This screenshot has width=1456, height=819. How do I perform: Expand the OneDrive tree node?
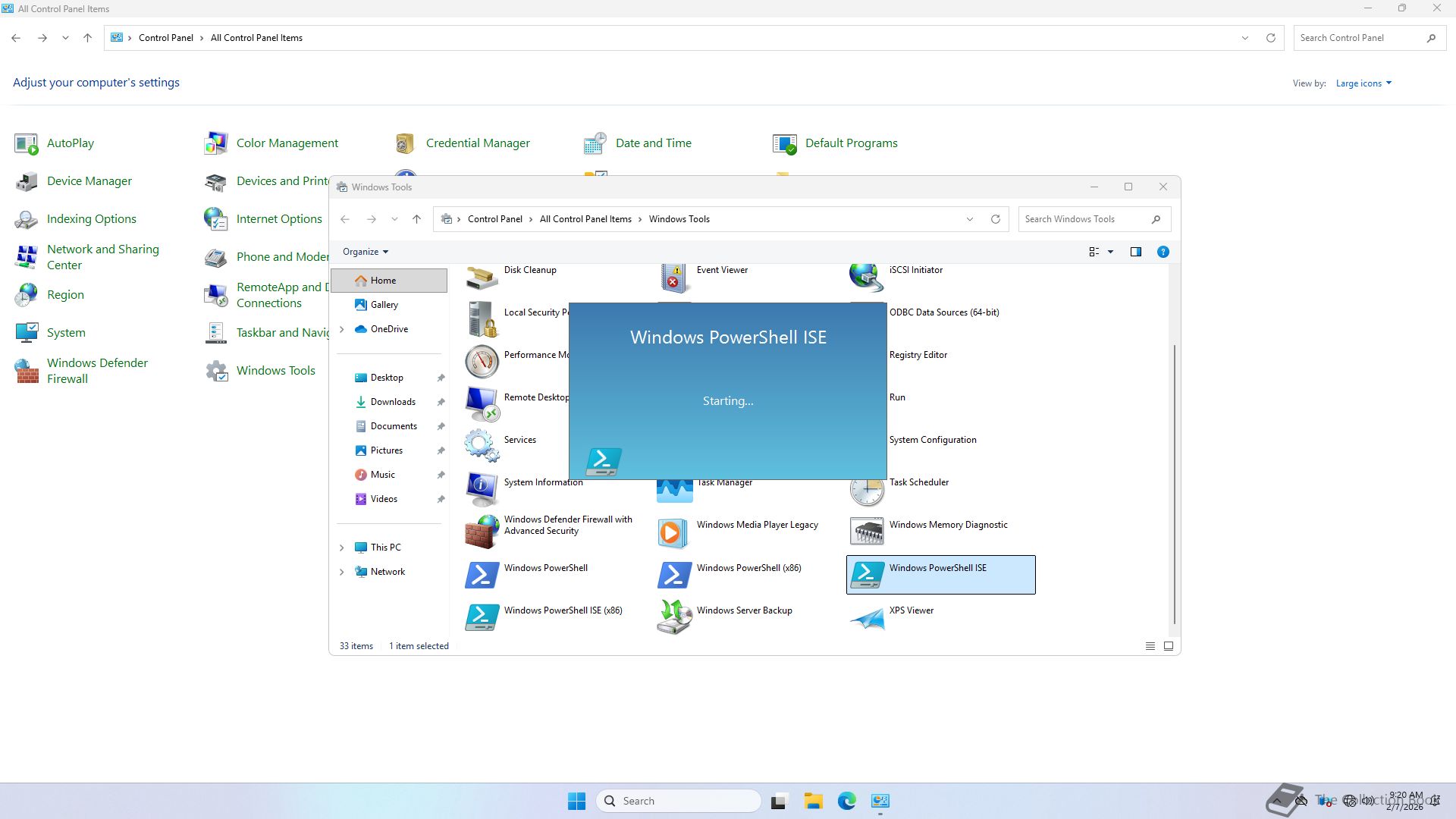pyautogui.click(x=341, y=329)
